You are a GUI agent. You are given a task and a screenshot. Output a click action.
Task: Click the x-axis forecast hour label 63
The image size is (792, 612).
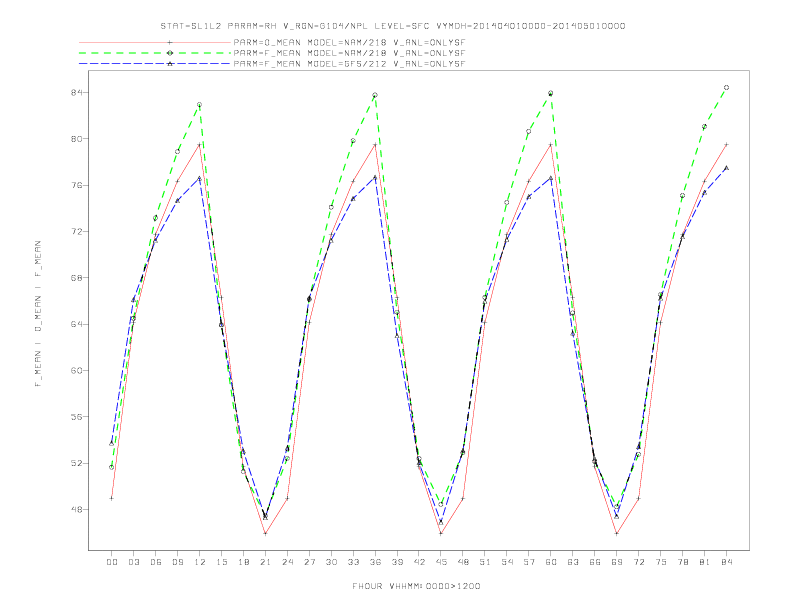pos(573,562)
